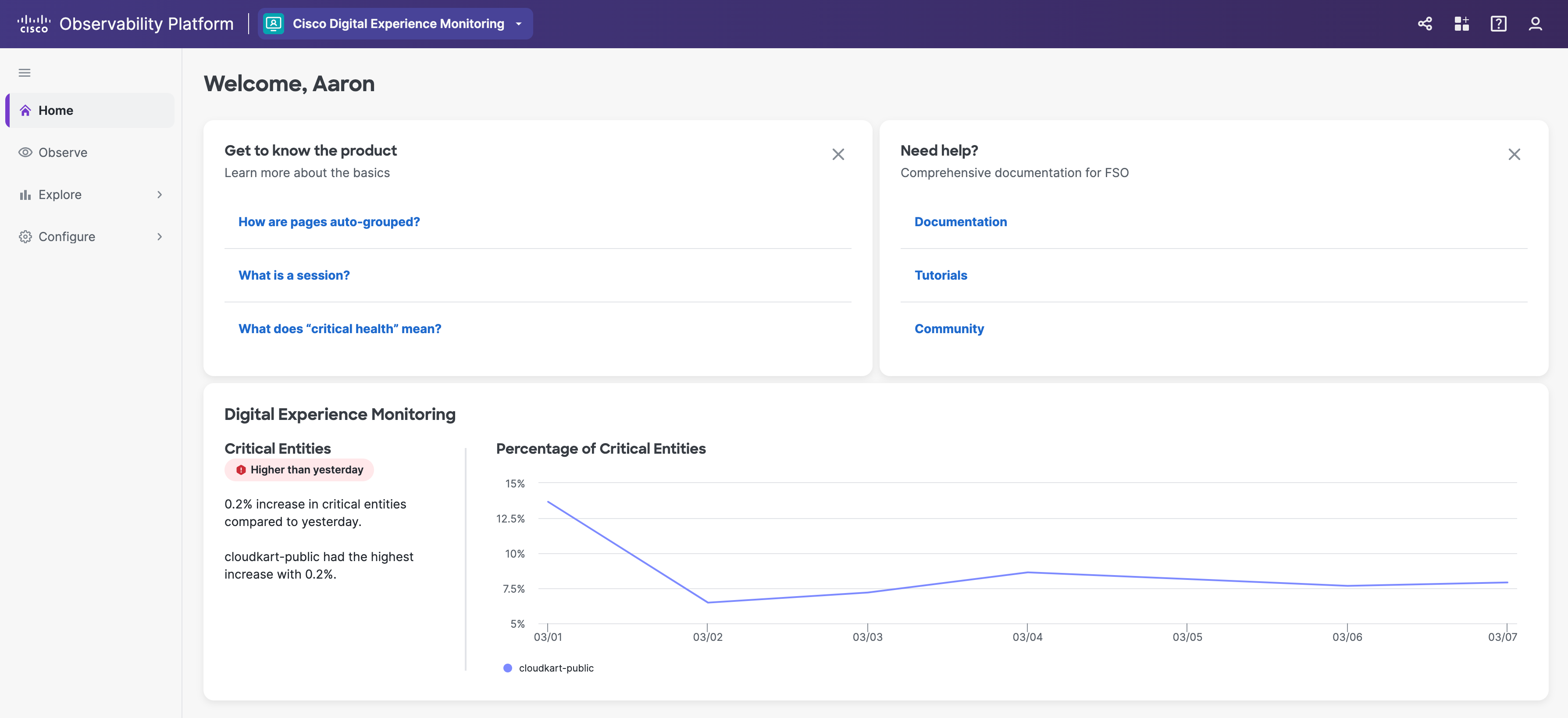The height and width of the screenshot is (718, 1568).
Task: Click the Home house icon
Action: (25, 111)
